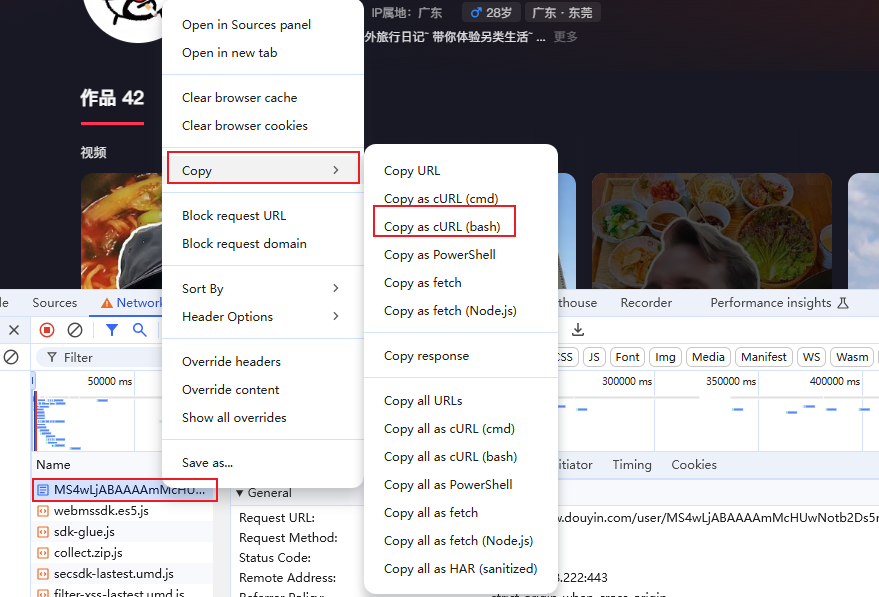Open network search with magnifier icon

point(140,330)
